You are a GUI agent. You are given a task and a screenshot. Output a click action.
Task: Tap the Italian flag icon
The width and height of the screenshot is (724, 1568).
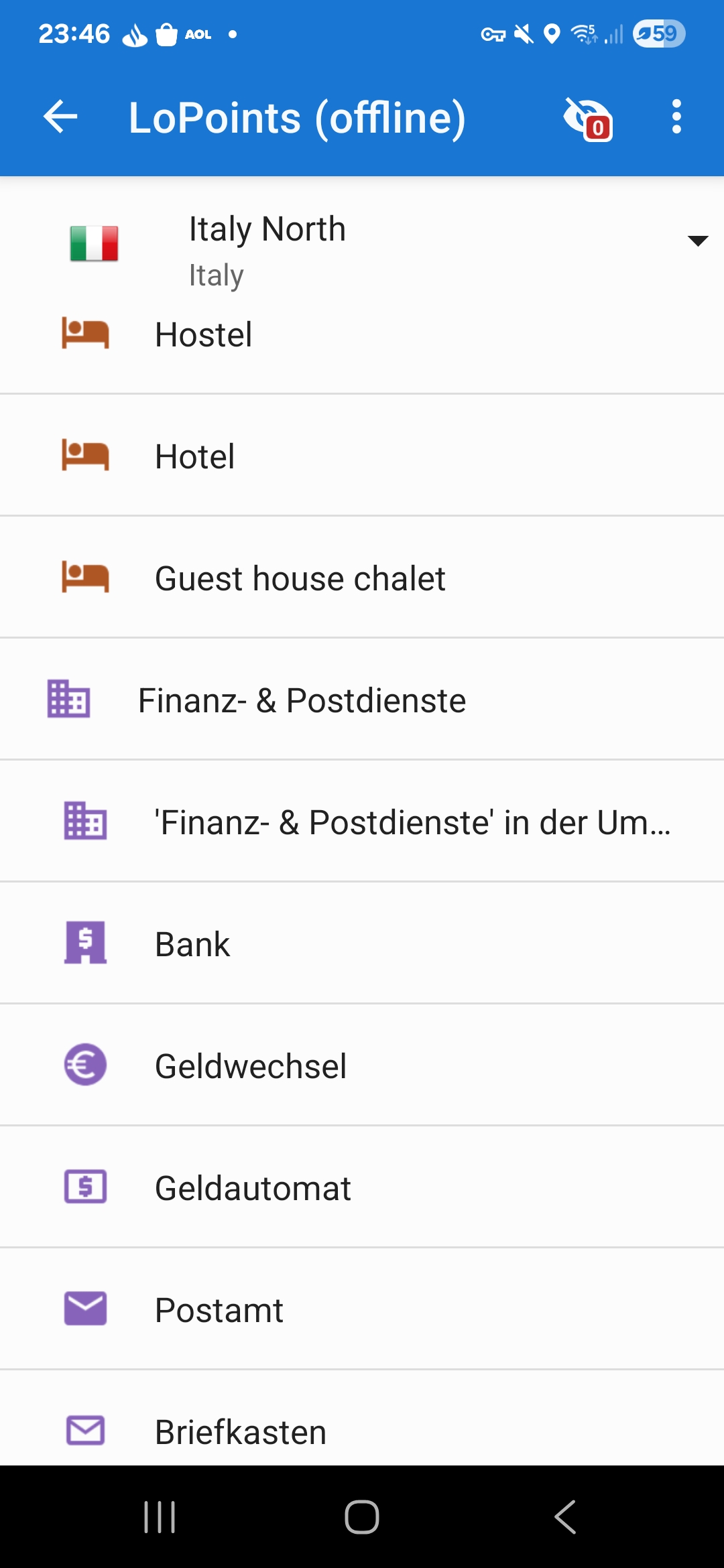pos(94,243)
